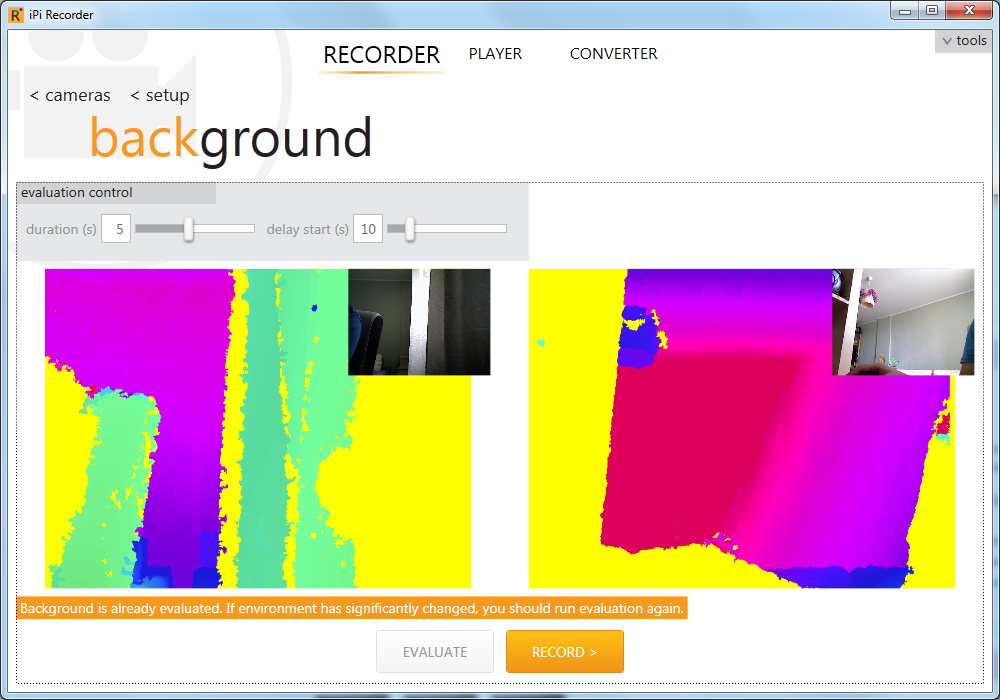Screen dimensions: 1000x700
Task: Click the delay start (s) label
Action: pyautogui.click(x=307, y=230)
